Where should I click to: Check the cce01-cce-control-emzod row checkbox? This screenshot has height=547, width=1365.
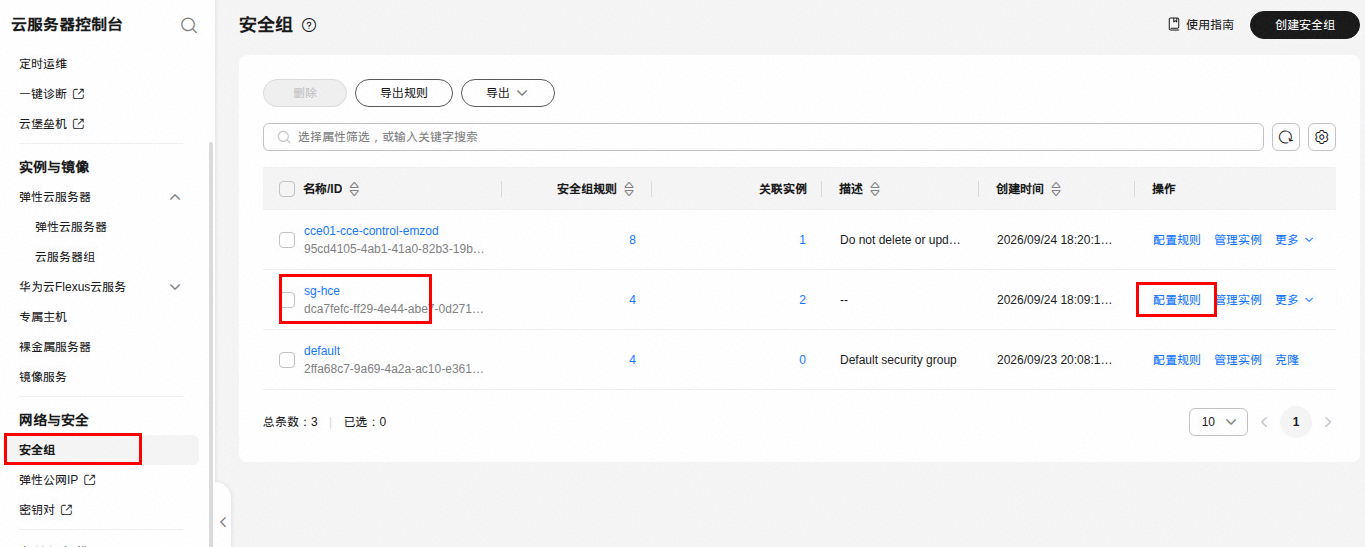click(x=287, y=240)
